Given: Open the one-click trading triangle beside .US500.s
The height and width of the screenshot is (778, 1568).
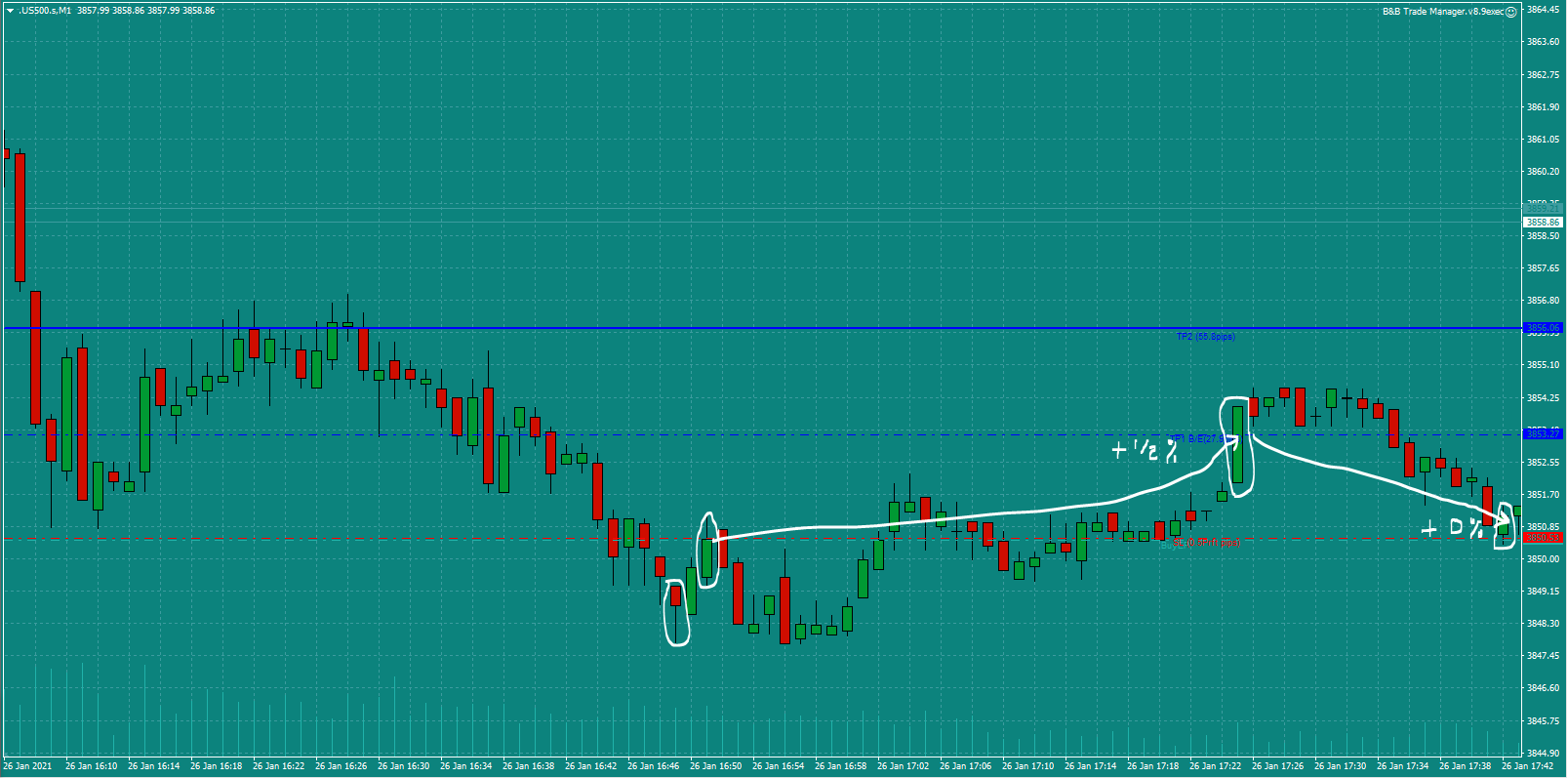Looking at the screenshot, I should coord(10,11).
